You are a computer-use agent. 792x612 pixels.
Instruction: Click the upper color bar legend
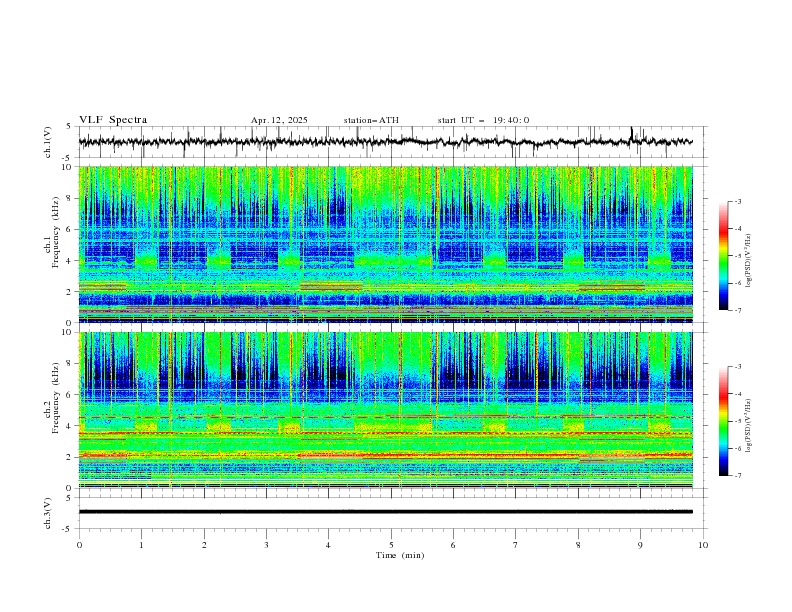(723, 256)
